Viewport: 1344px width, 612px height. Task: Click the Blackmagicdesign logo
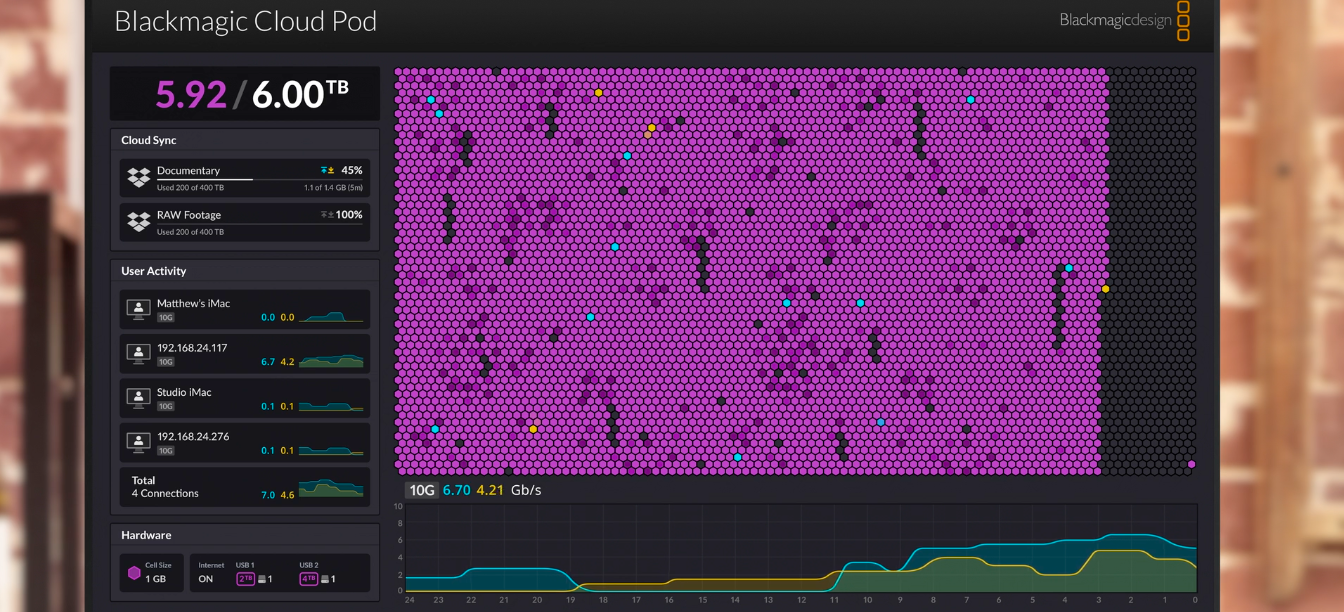coord(1125,20)
